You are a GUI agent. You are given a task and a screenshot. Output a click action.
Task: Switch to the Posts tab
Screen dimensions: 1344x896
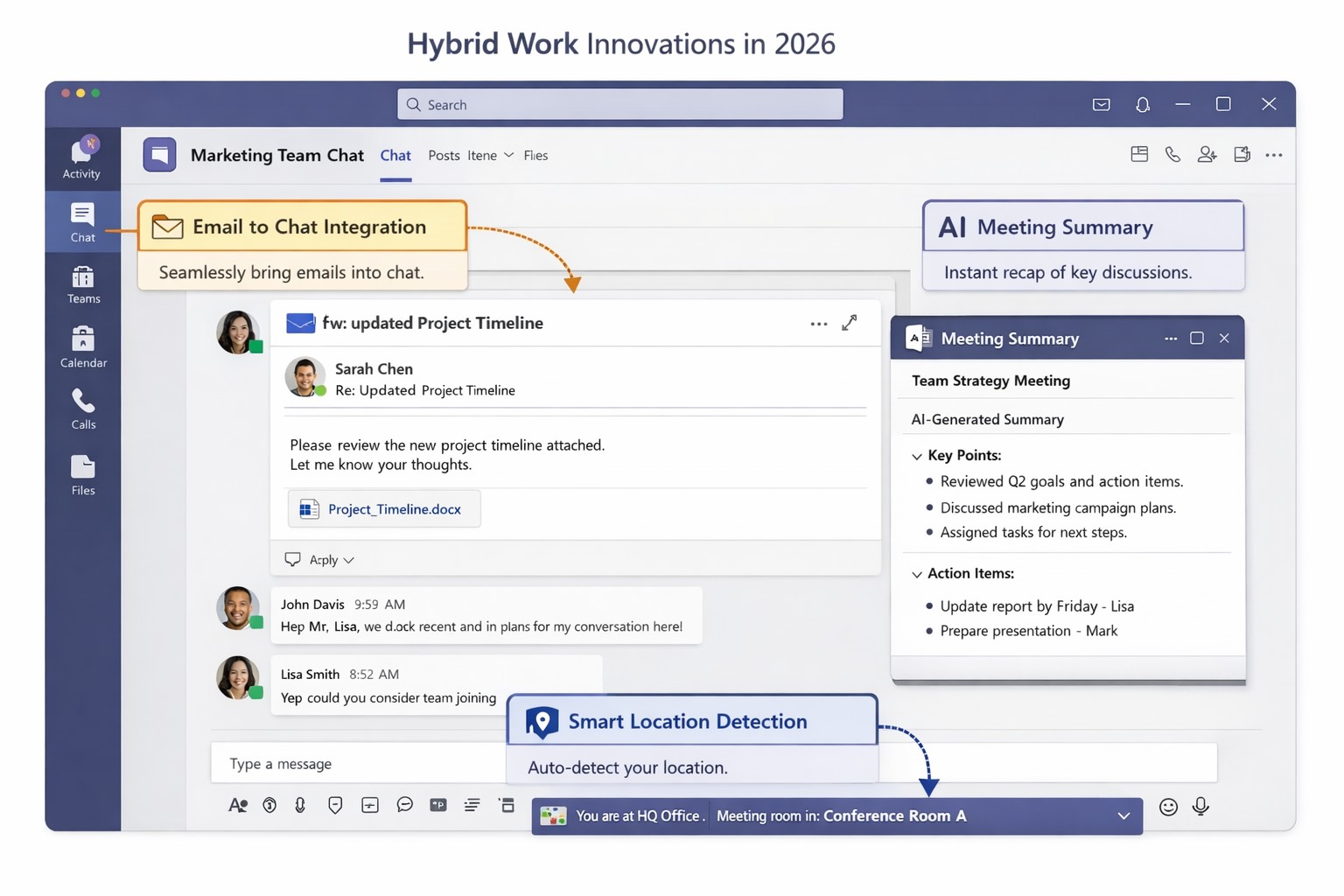pyautogui.click(x=444, y=156)
